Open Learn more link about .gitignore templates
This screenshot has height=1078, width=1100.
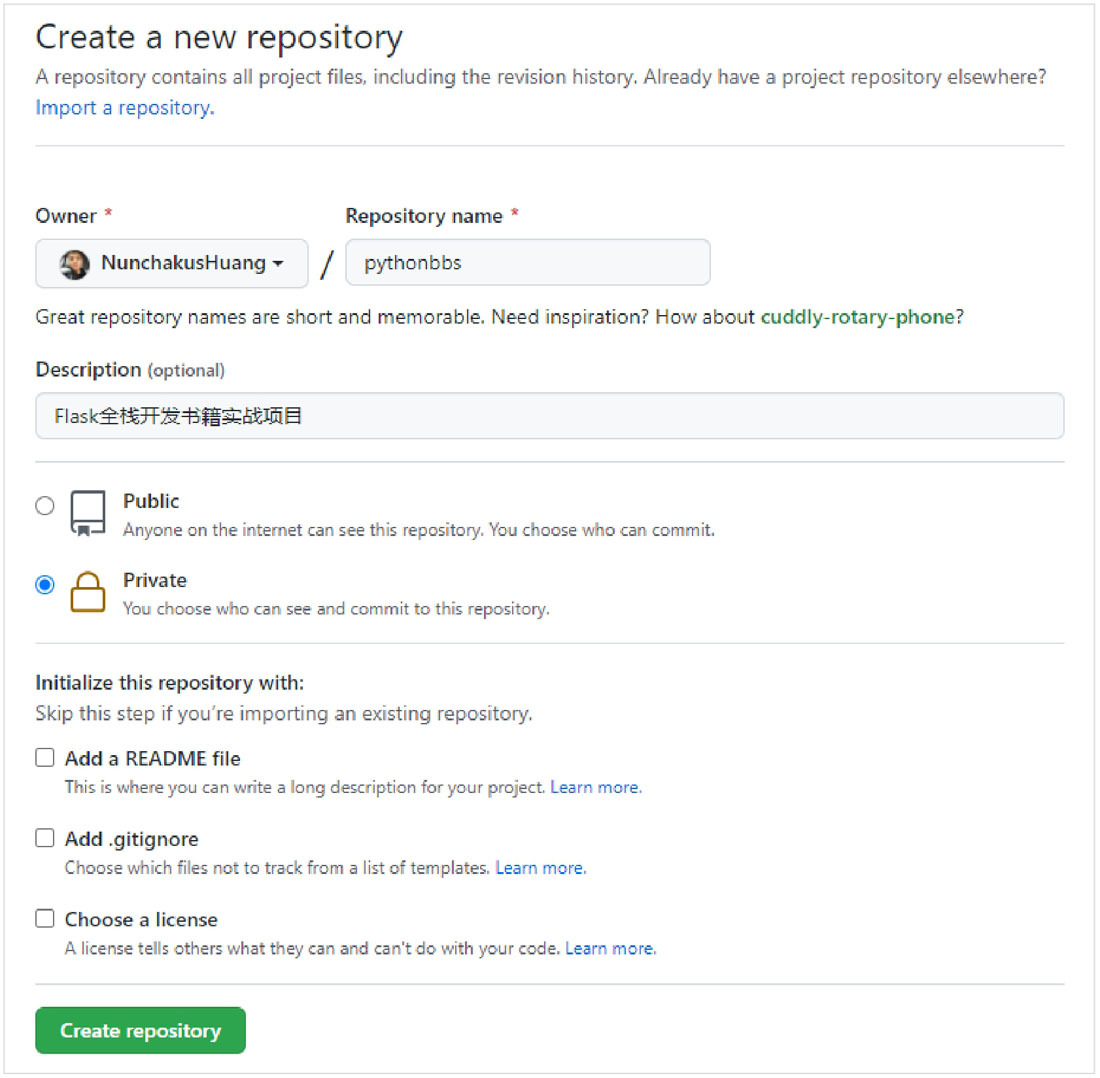click(541, 868)
